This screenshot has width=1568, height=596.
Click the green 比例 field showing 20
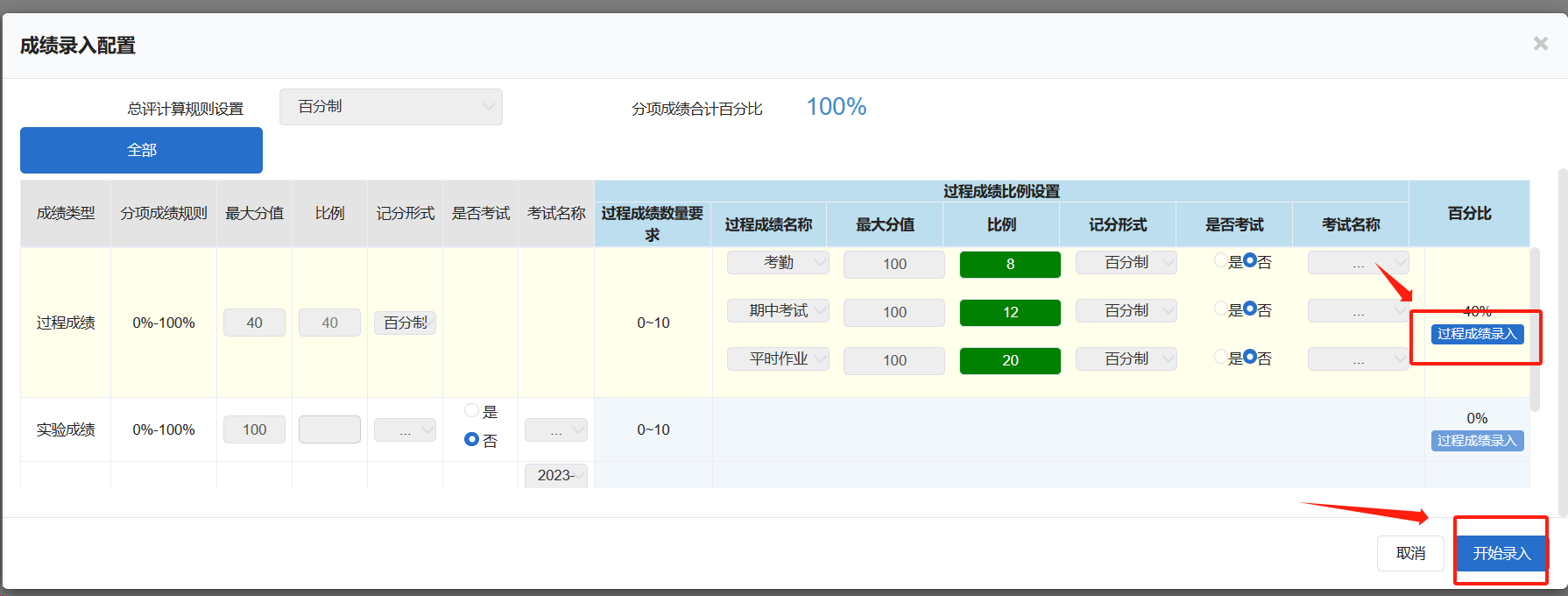1010,360
